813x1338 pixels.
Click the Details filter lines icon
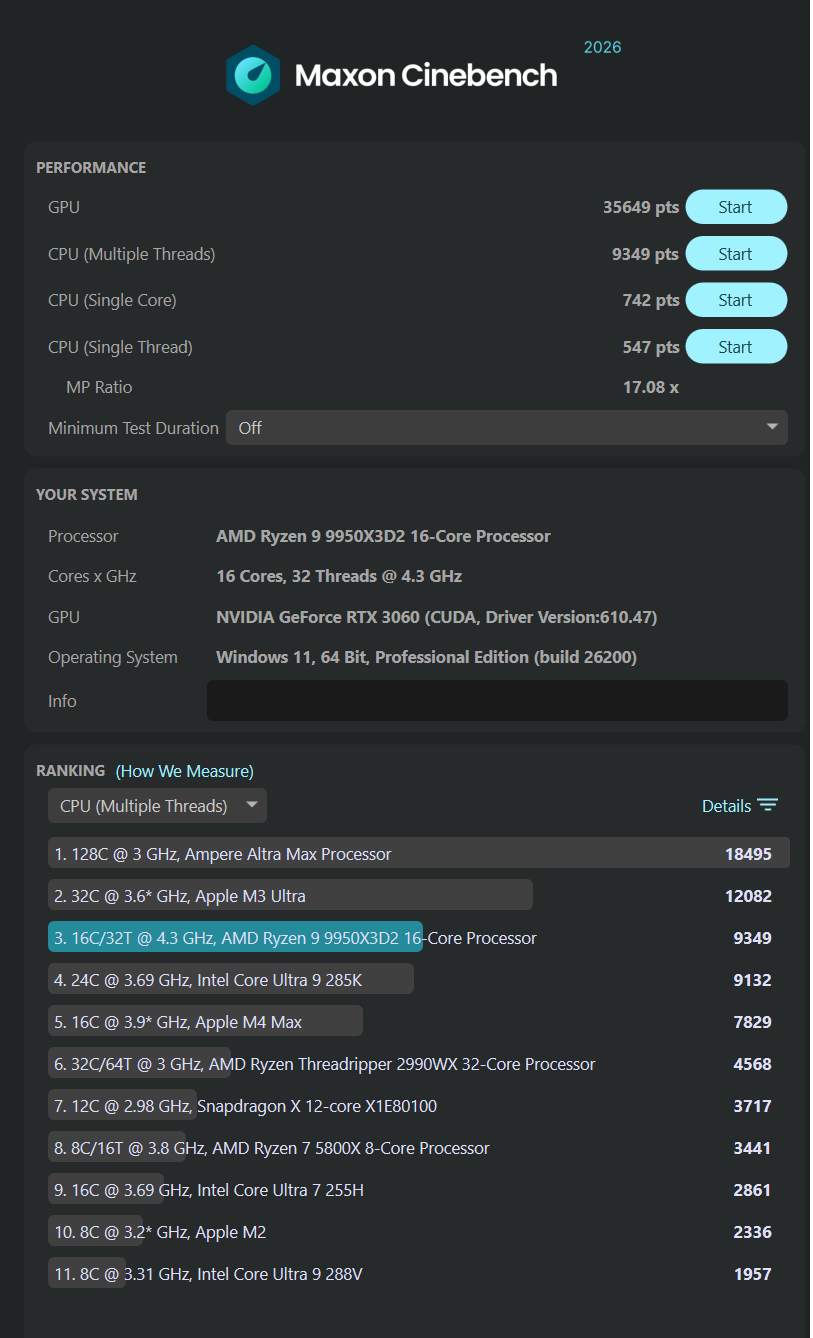coord(767,806)
